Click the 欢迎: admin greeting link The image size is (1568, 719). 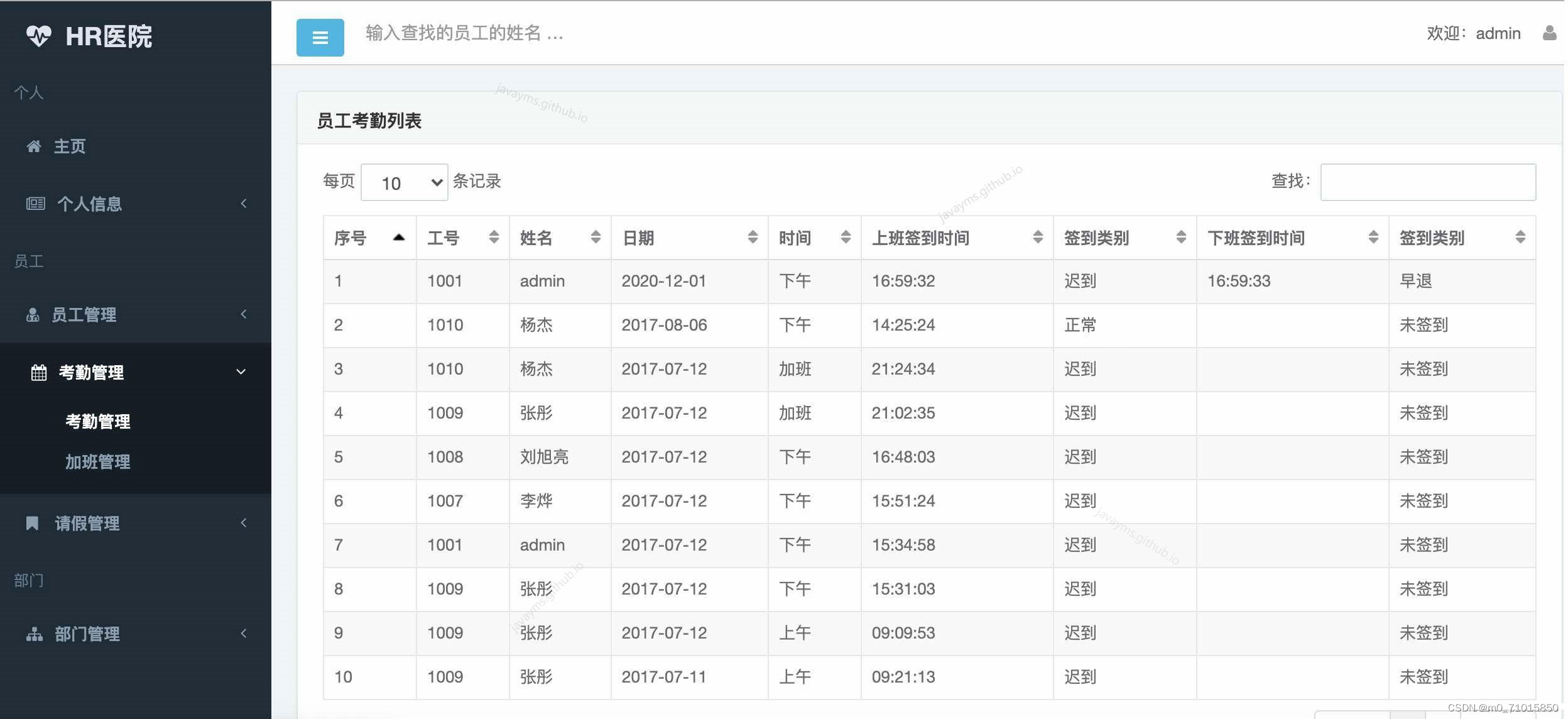coord(1473,33)
